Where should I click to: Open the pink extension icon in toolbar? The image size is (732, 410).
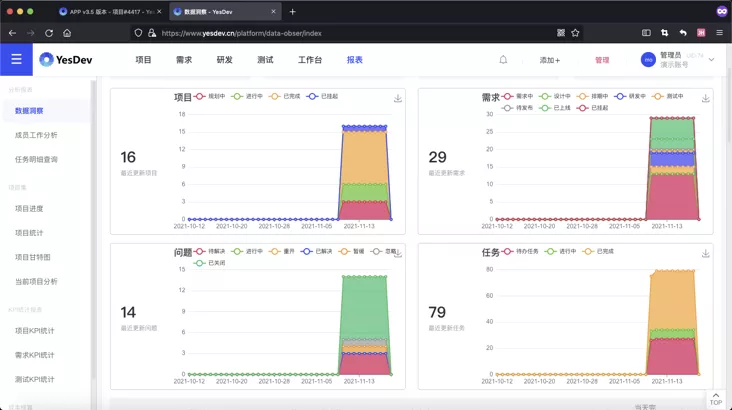tap(701, 33)
